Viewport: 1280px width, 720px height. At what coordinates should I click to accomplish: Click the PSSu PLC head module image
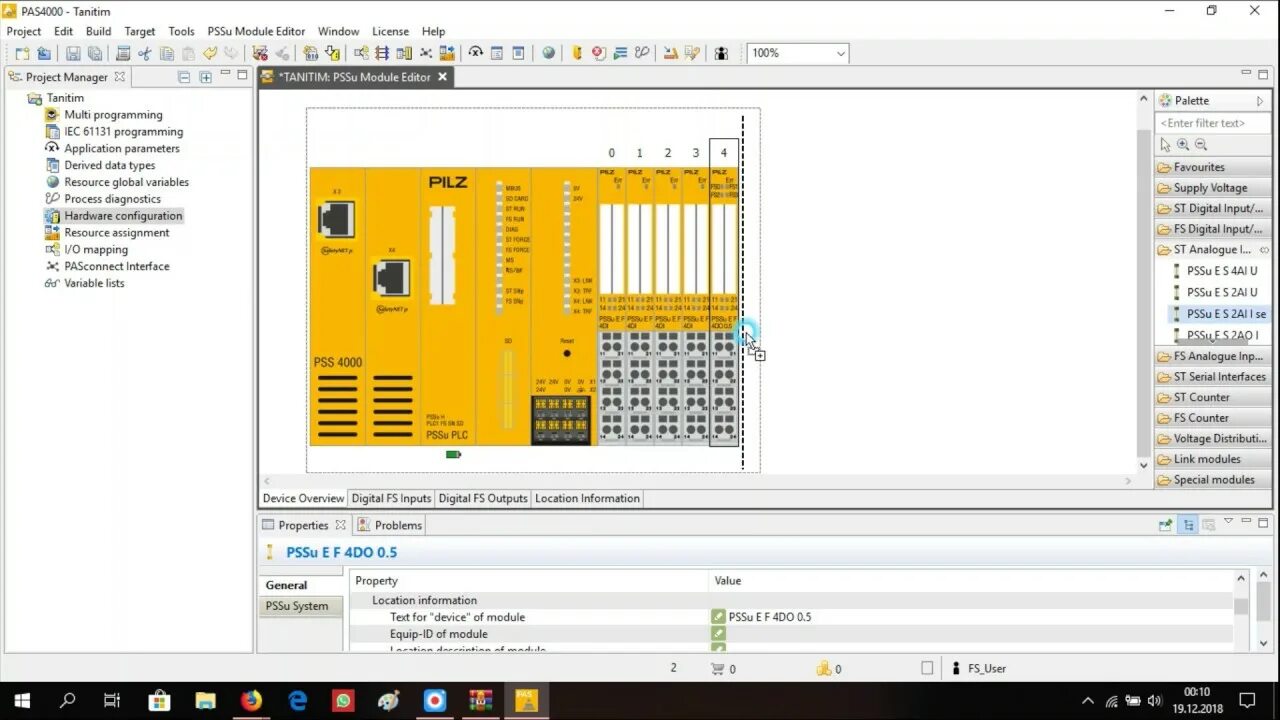(x=448, y=306)
